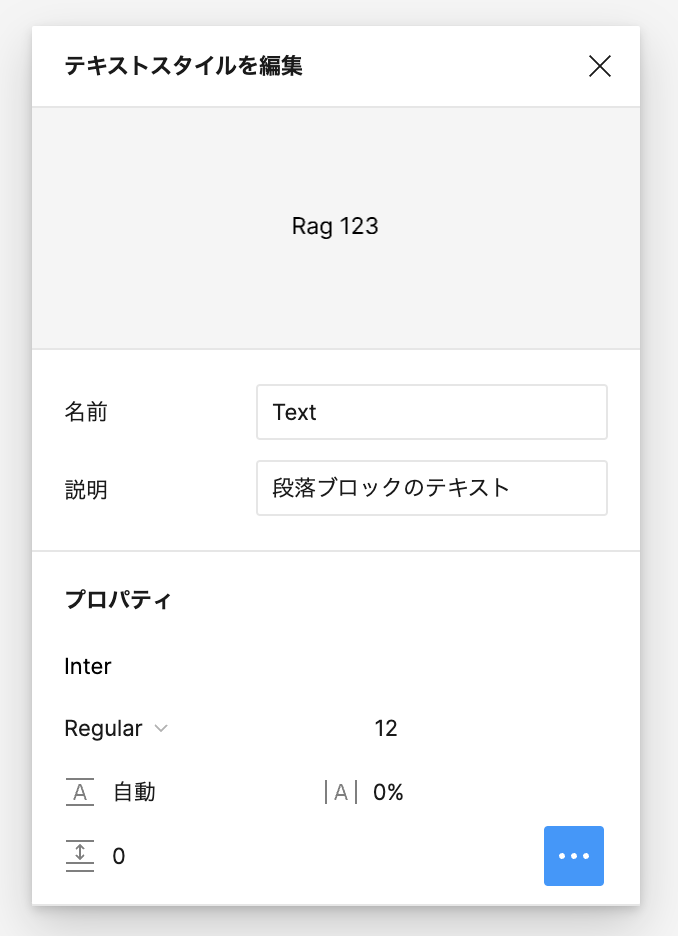Click the Rag 123 preview text

click(335, 227)
